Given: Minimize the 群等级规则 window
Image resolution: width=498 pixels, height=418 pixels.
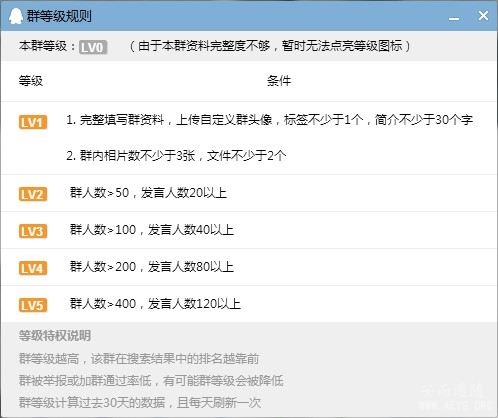Looking at the screenshot, I should (x=454, y=17).
